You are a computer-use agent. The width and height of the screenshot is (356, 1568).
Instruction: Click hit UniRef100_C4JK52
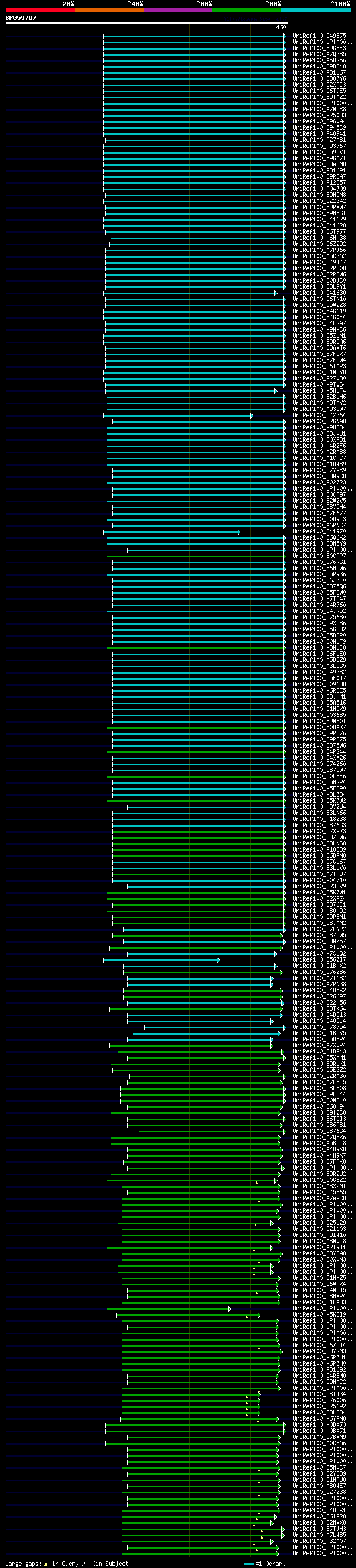coord(319,611)
